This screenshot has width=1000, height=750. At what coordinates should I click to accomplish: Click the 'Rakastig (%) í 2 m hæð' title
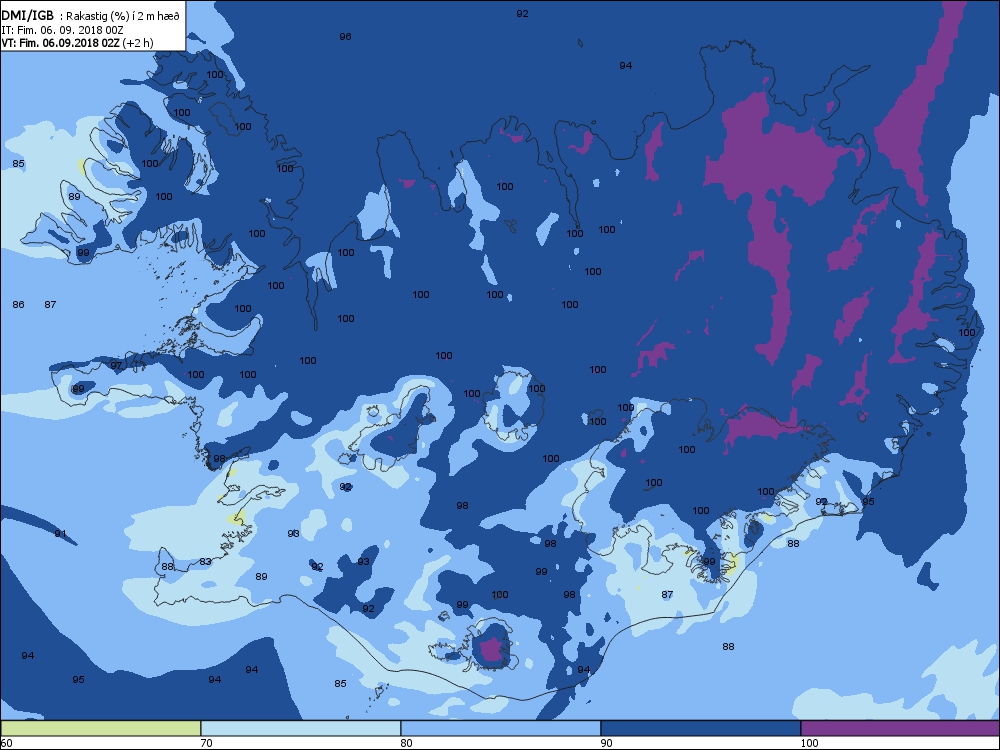pos(123,17)
